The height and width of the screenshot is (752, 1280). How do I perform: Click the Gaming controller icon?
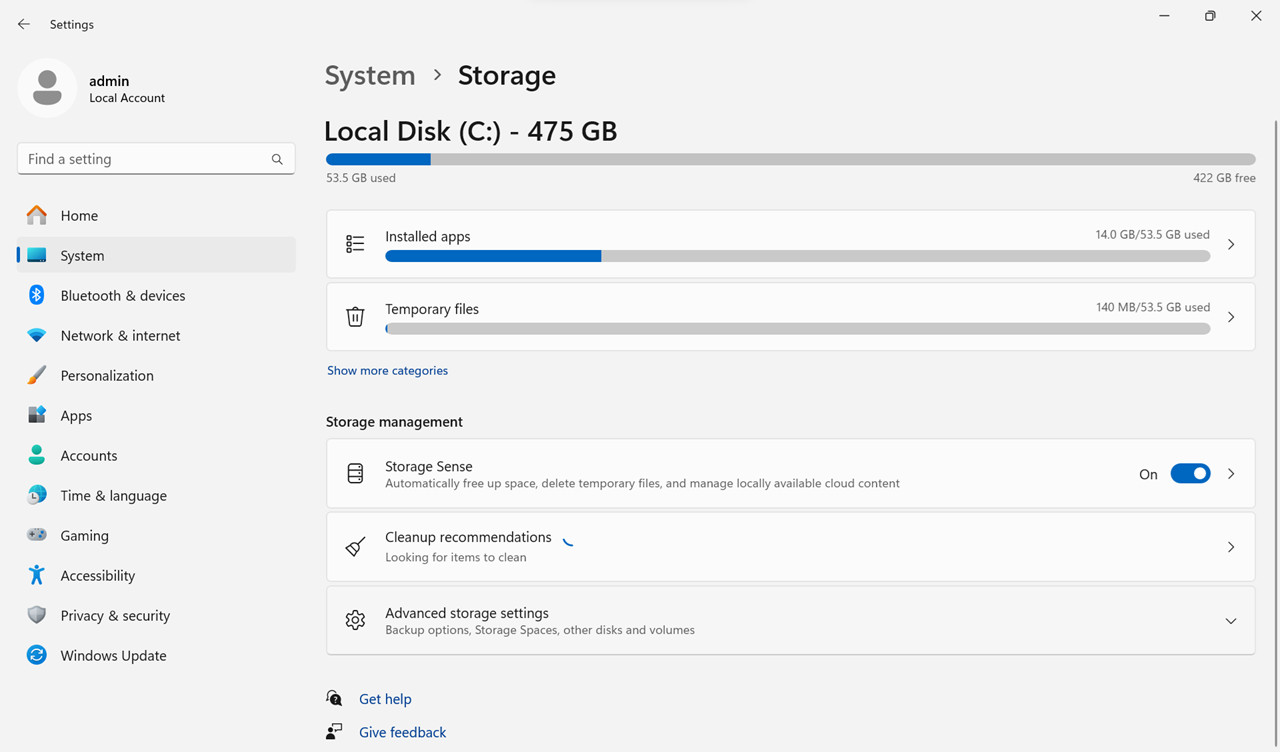pos(37,535)
